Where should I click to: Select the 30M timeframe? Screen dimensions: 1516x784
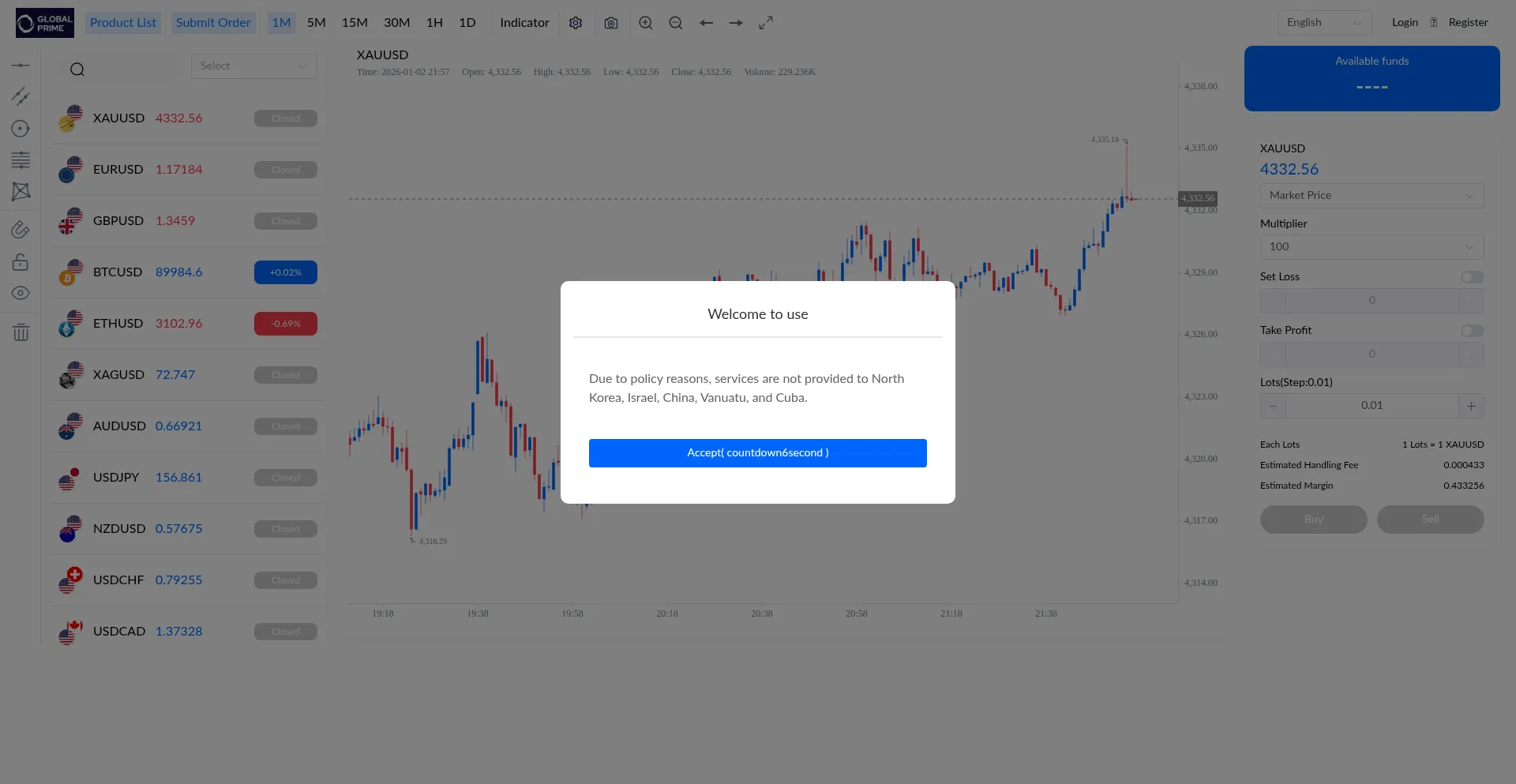coord(397,23)
